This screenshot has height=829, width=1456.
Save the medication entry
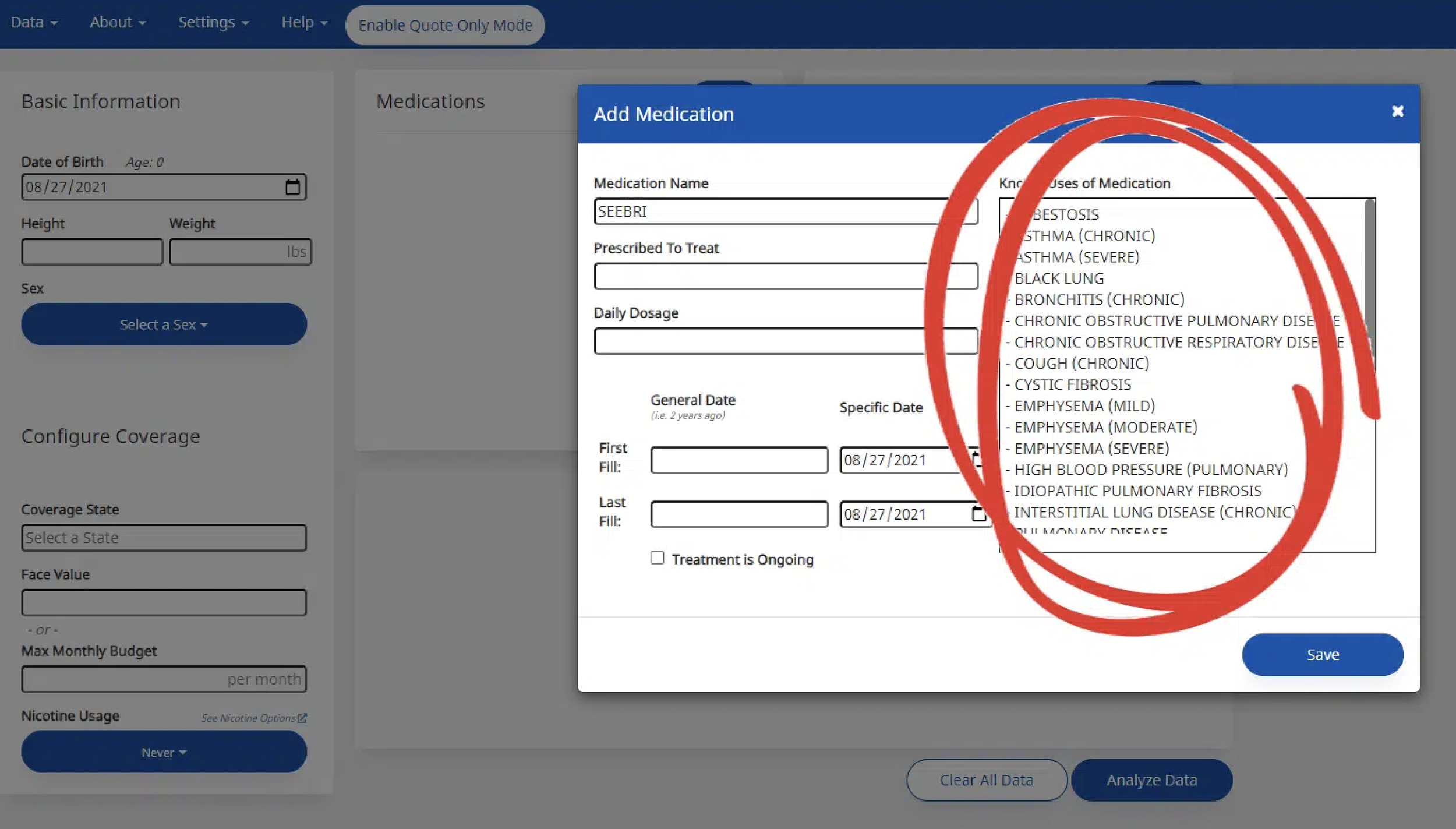point(1322,655)
